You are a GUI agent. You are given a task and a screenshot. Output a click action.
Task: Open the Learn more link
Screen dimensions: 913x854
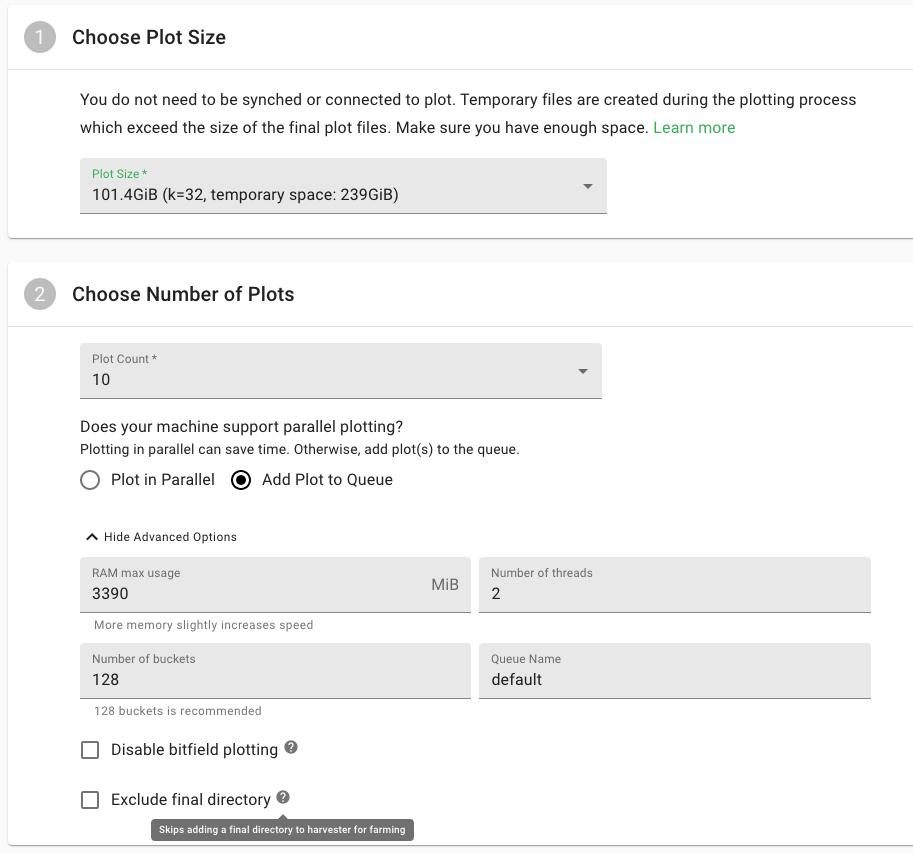(694, 128)
